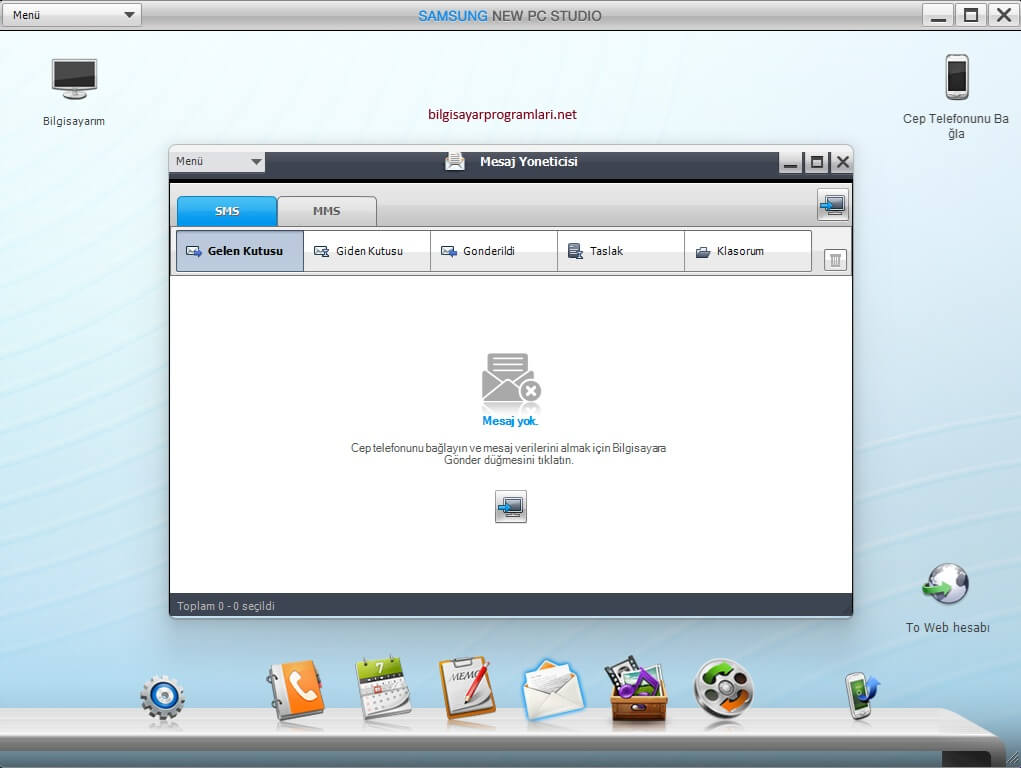Open the message envelope icon in dock
Image resolution: width=1021 pixels, height=768 pixels.
(553, 690)
